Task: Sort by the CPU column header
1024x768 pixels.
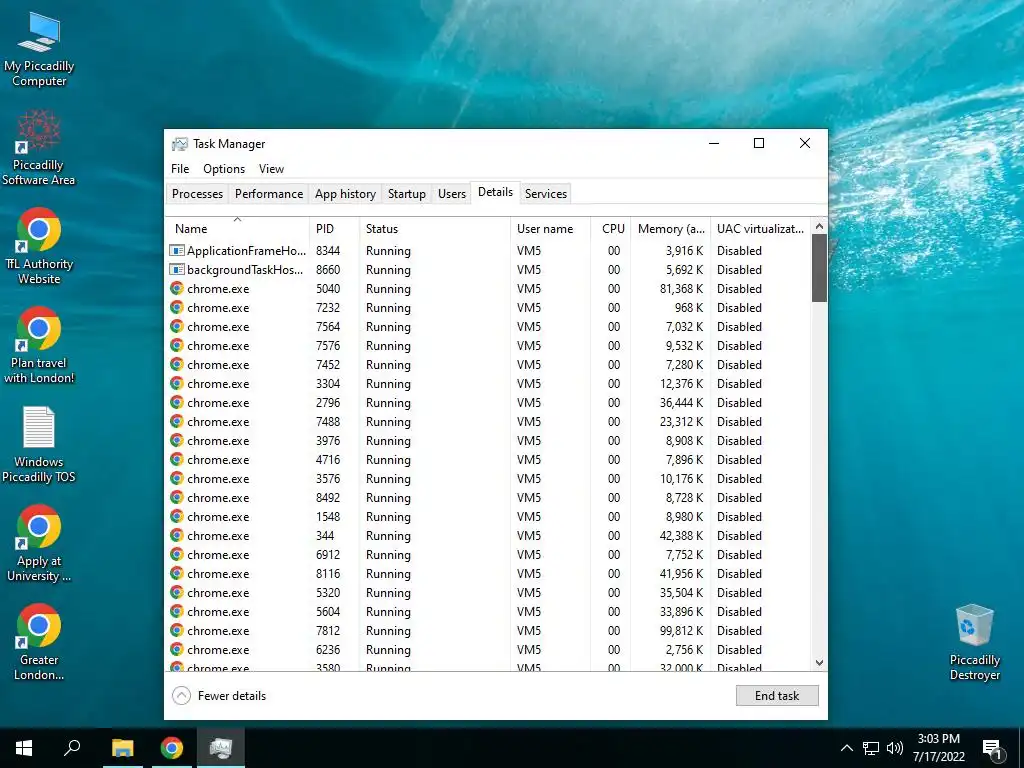Action: tap(611, 229)
